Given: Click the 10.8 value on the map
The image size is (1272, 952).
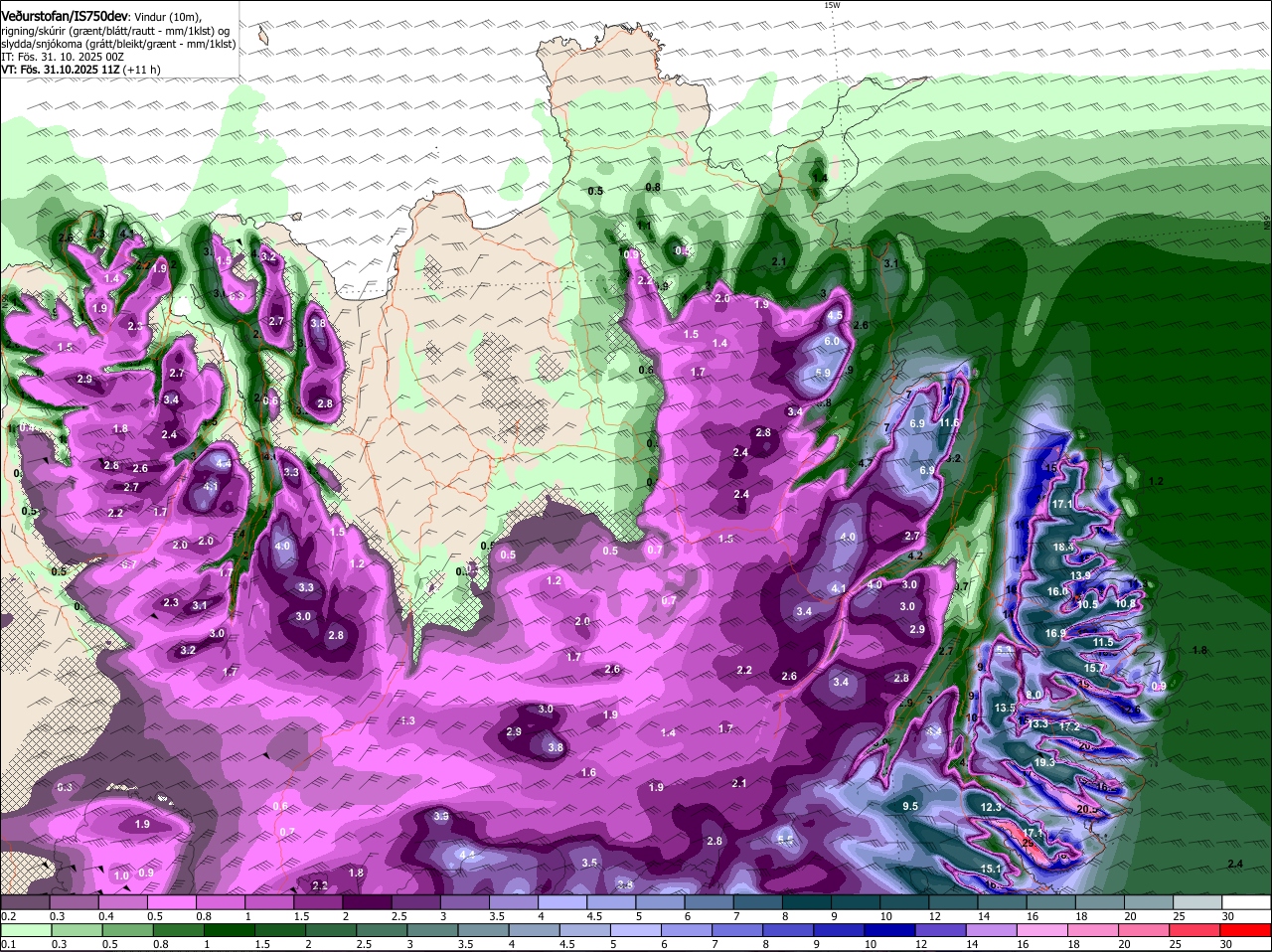Looking at the screenshot, I should coord(1125,603).
